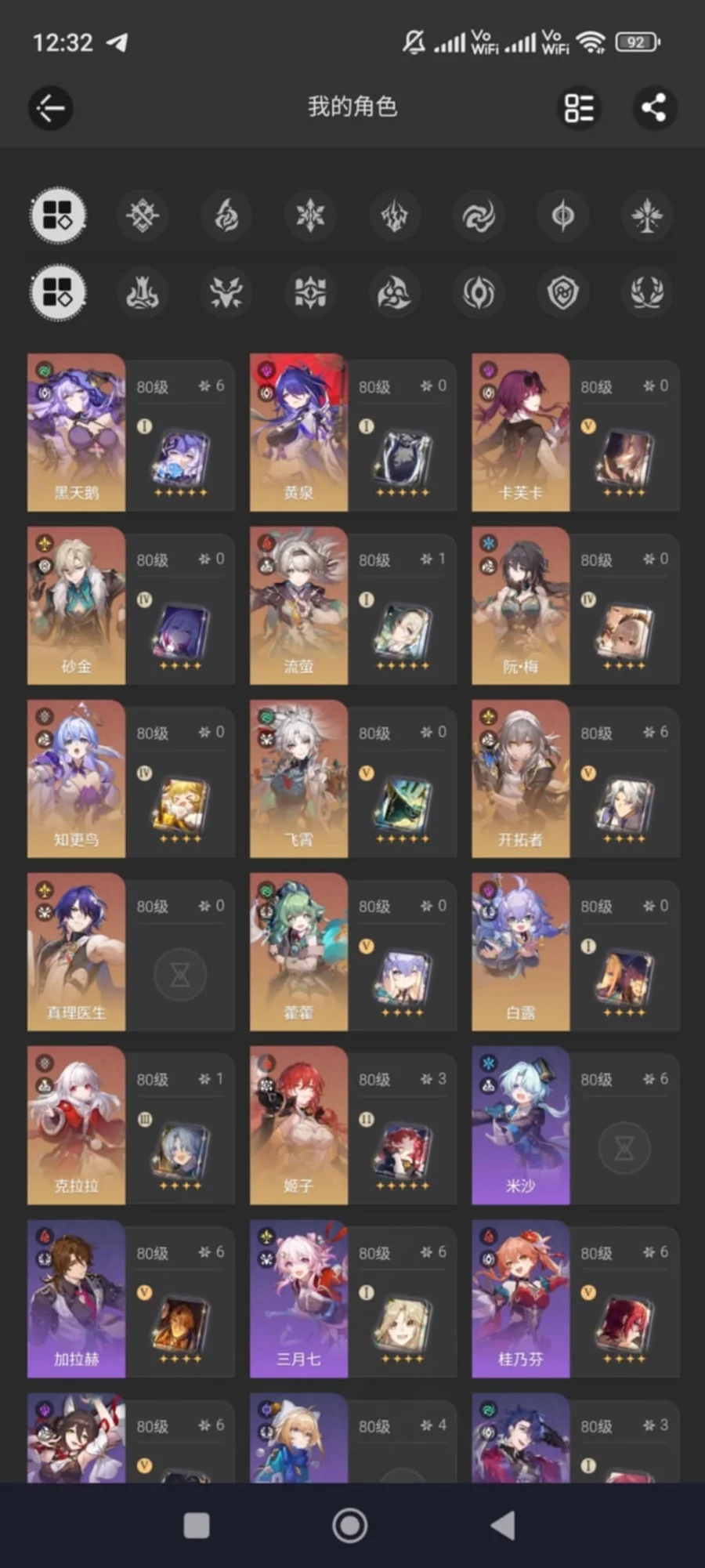Select the all-paths filter in the second row

pyautogui.click(x=58, y=292)
